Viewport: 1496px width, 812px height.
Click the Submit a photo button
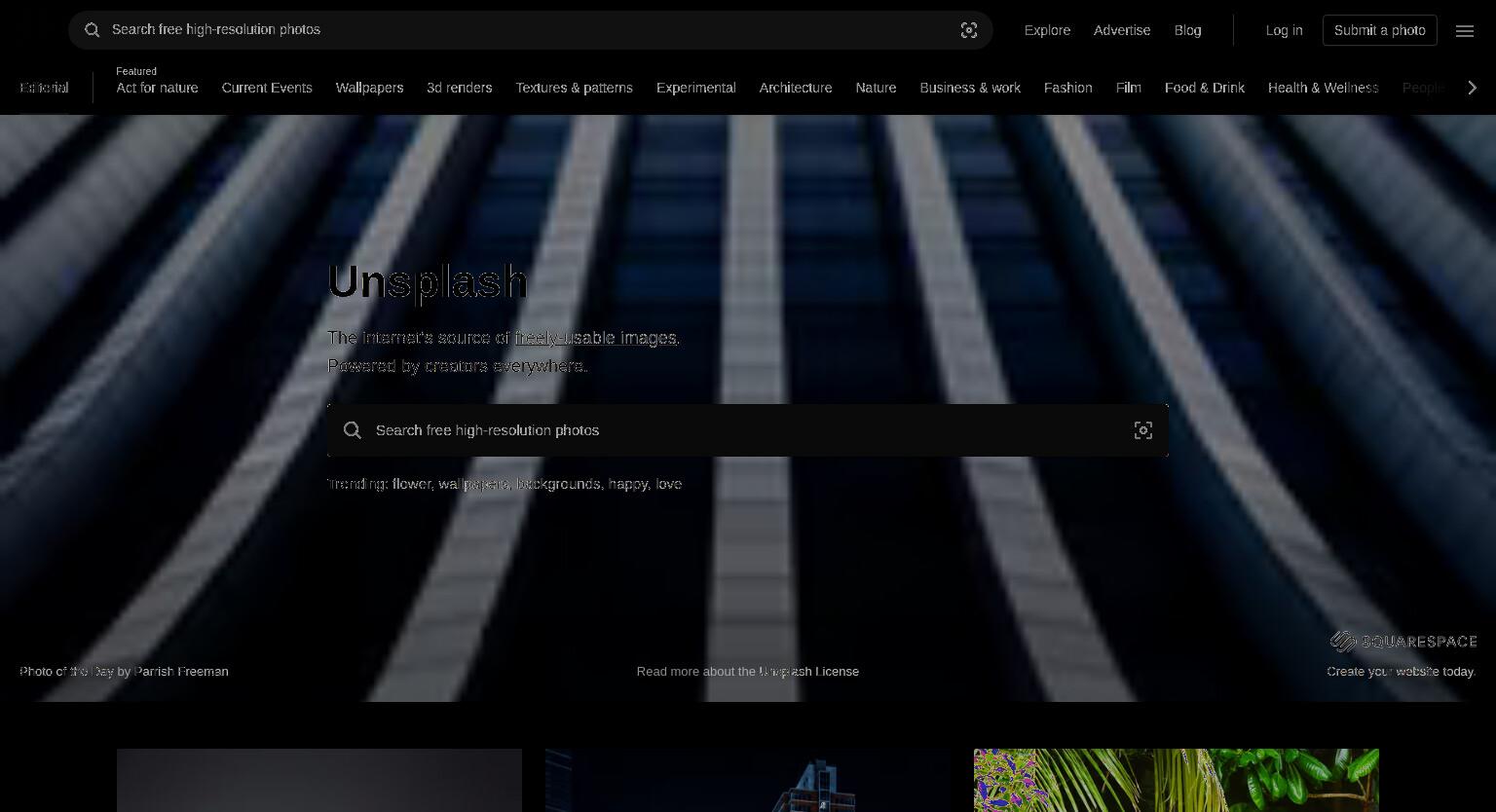pyautogui.click(x=1380, y=30)
